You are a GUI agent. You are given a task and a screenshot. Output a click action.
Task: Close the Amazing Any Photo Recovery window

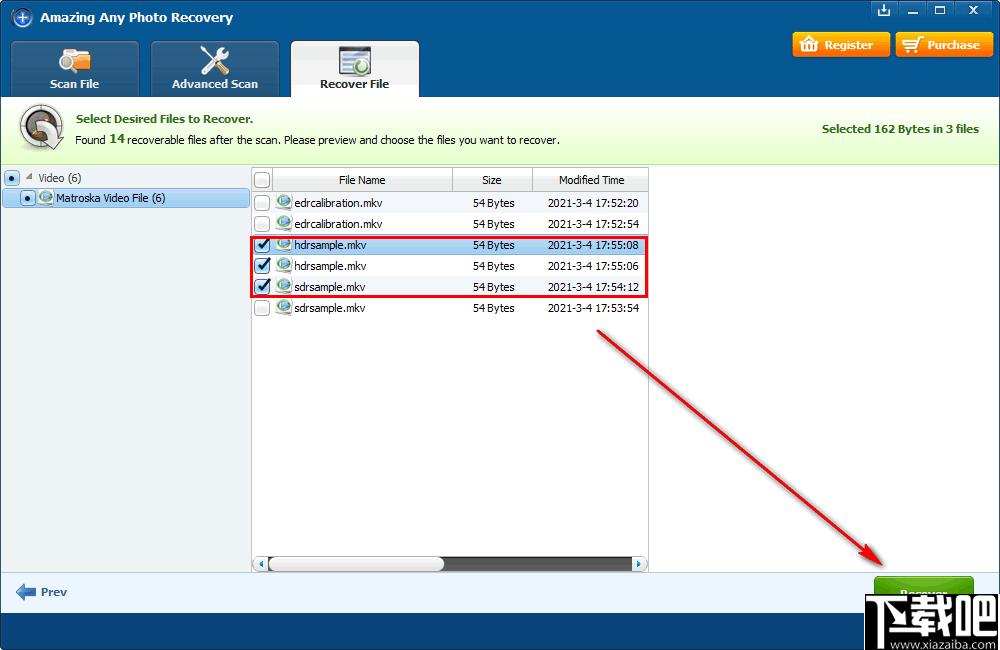[973, 10]
